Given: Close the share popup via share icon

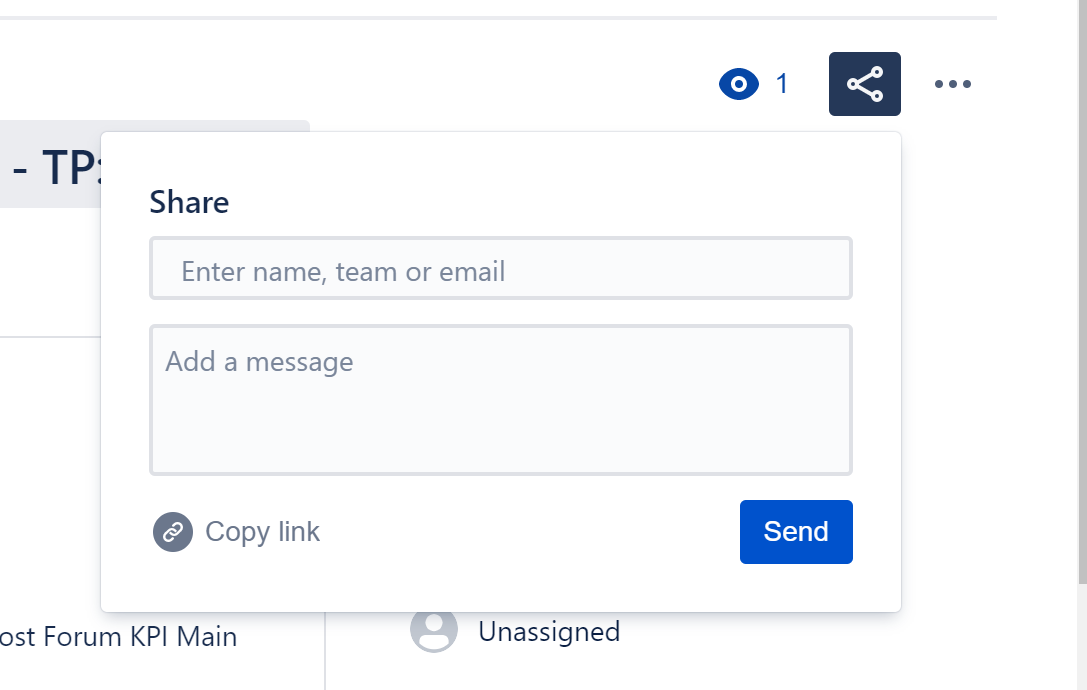Looking at the screenshot, I should [864, 84].
